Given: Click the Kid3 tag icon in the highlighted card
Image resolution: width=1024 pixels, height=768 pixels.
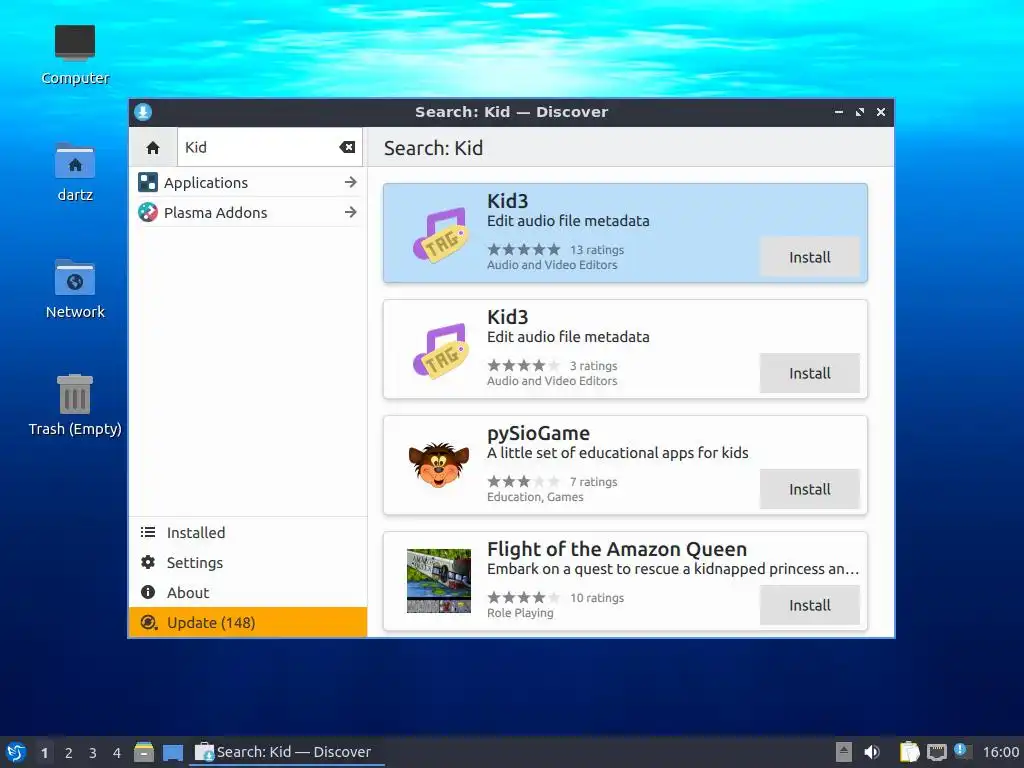Looking at the screenshot, I should [440, 234].
